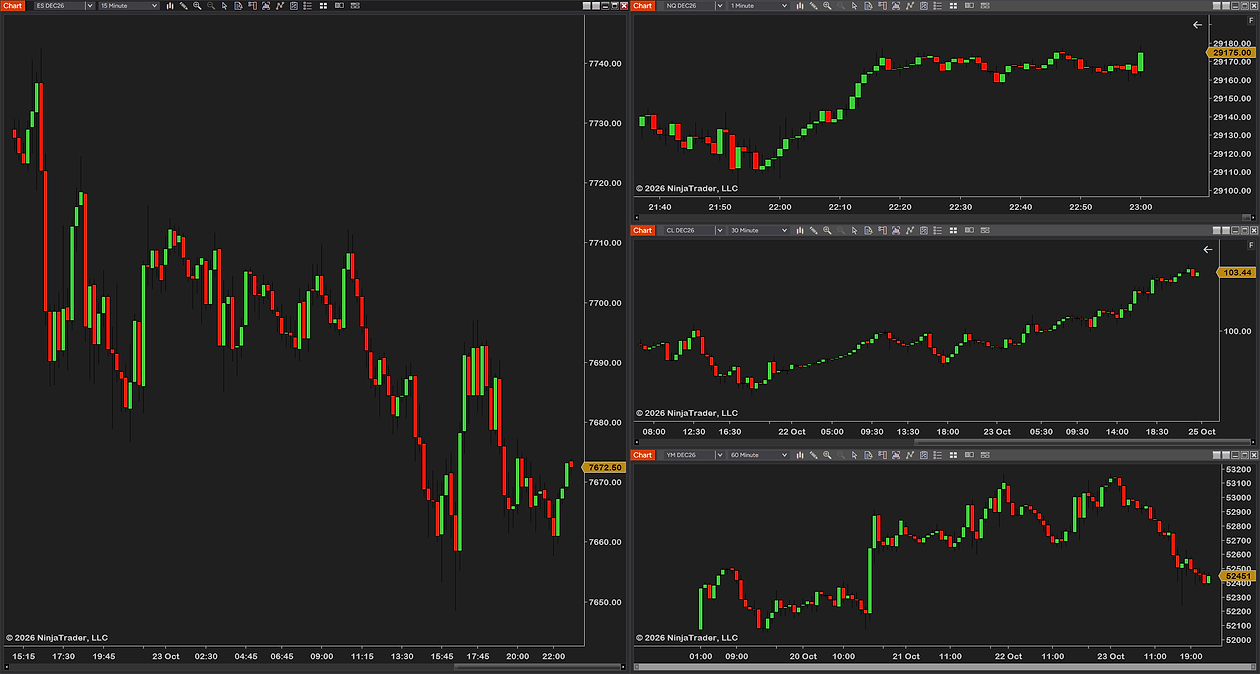Open drawing tools pencil in YM chart toolbar
The width and height of the screenshot is (1260, 674).
point(814,455)
